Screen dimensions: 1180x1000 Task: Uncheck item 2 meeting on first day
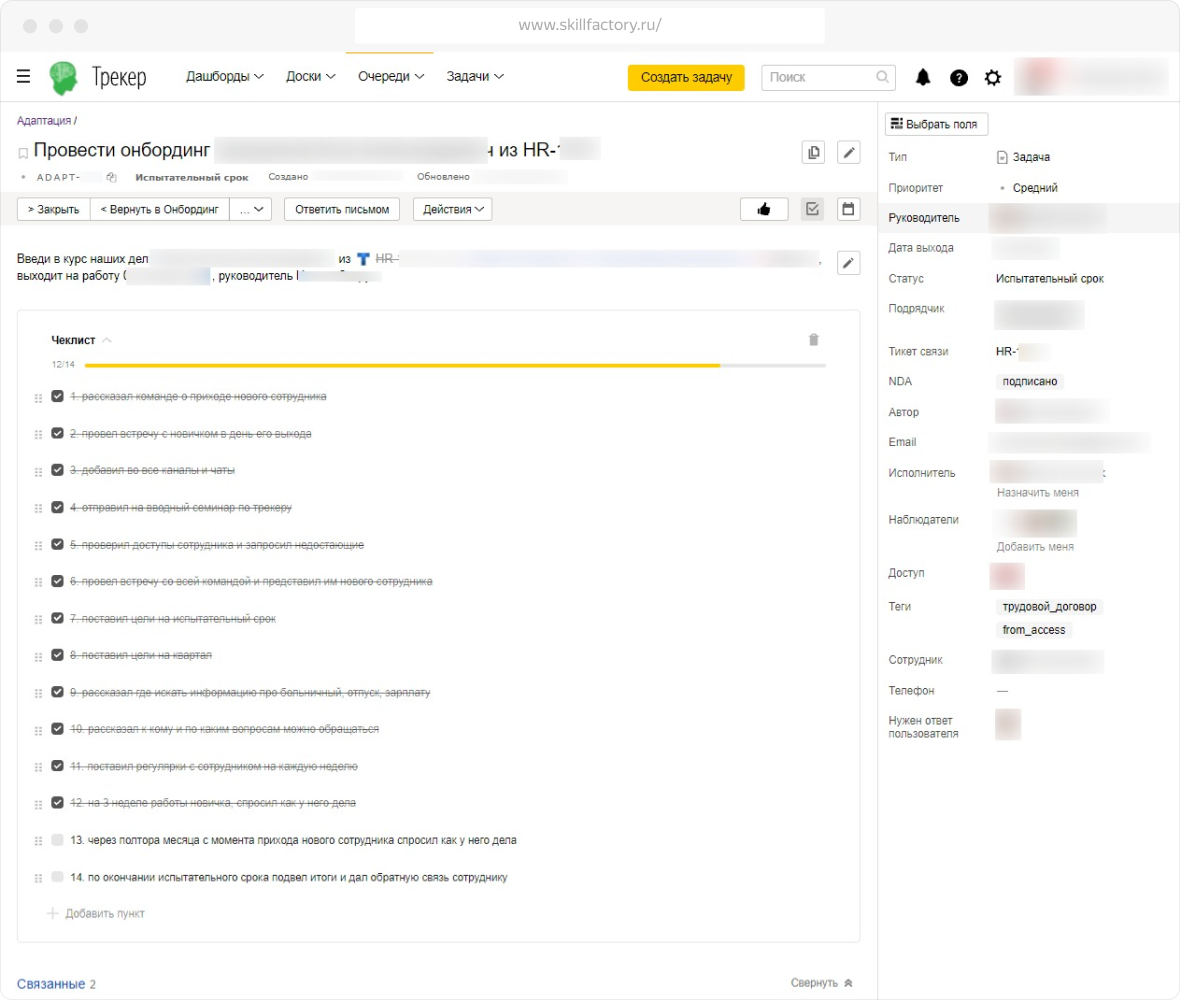coord(57,433)
